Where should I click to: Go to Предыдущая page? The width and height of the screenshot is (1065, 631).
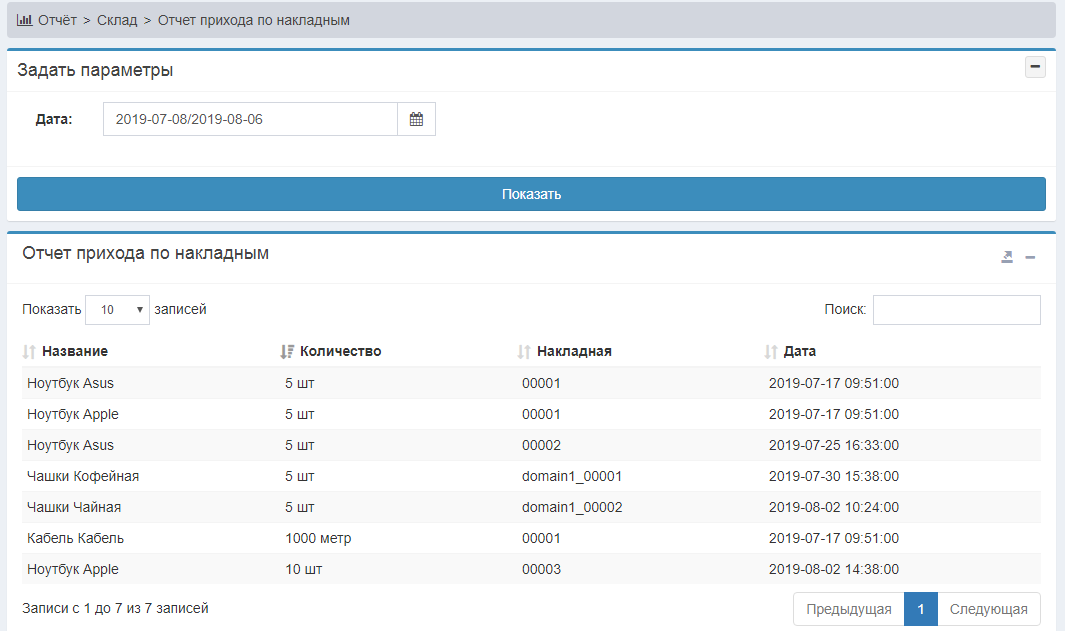coord(848,609)
